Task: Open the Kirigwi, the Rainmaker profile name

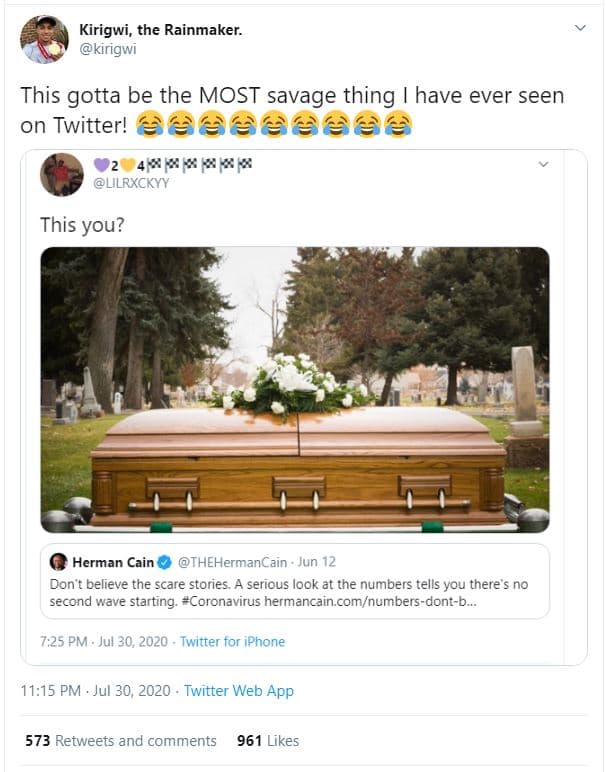Action: point(160,30)
